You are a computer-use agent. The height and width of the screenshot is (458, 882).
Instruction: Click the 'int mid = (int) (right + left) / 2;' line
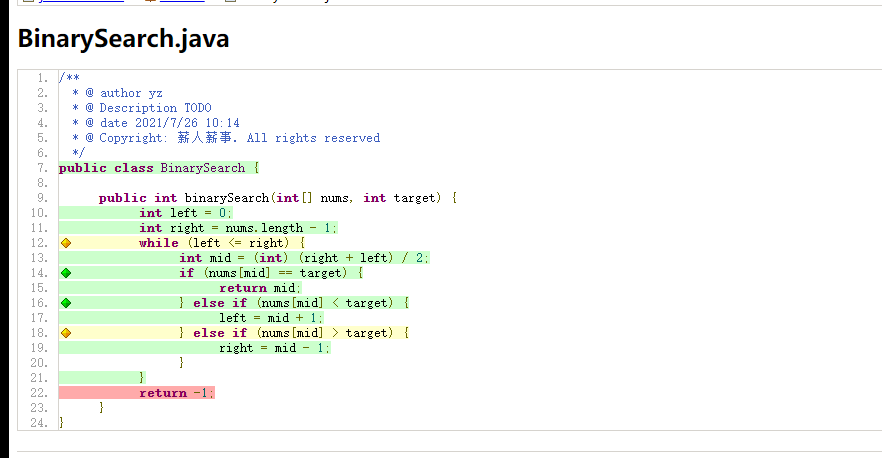point(304,258)
